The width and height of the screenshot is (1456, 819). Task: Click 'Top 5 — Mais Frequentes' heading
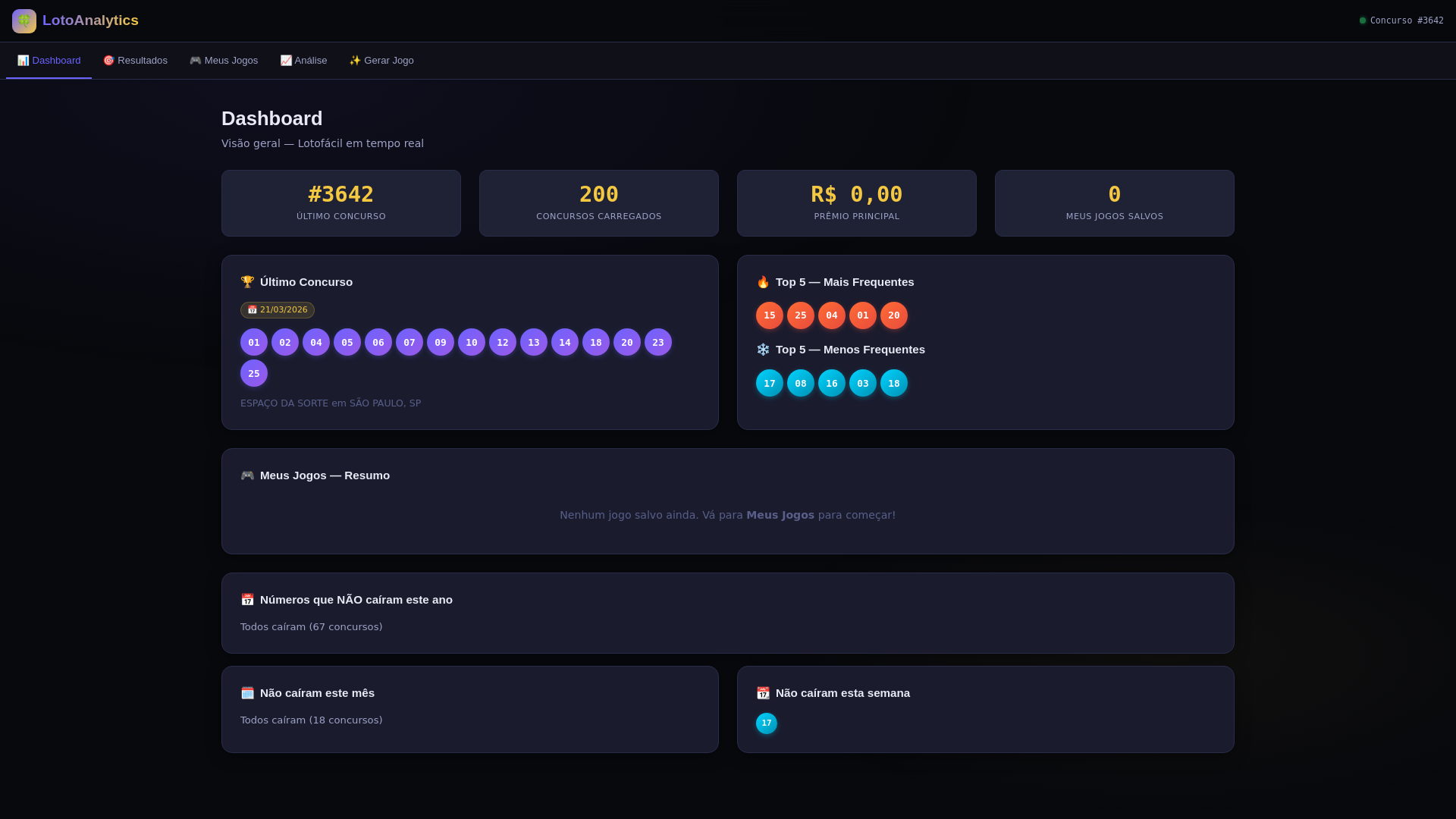(845, 282)
